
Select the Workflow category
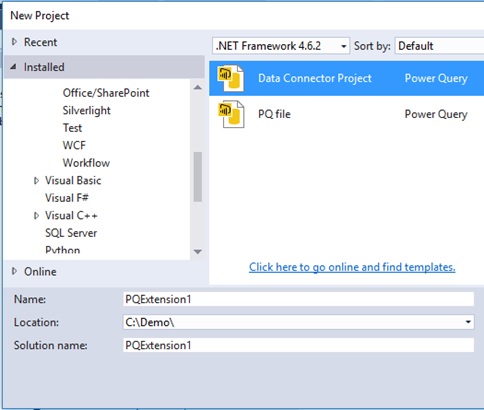tap(86, 163)
